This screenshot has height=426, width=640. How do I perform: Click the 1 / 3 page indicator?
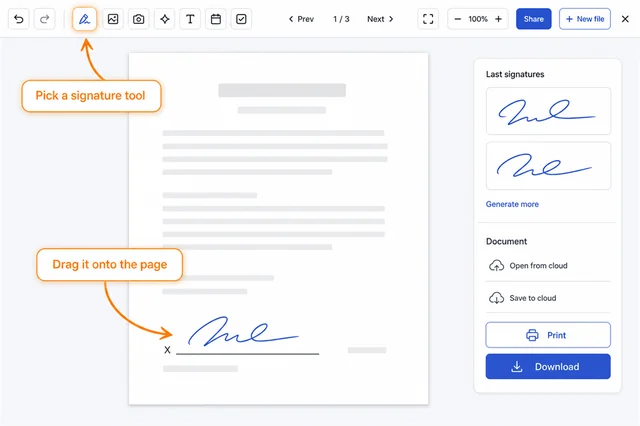[x=341, y=19]
